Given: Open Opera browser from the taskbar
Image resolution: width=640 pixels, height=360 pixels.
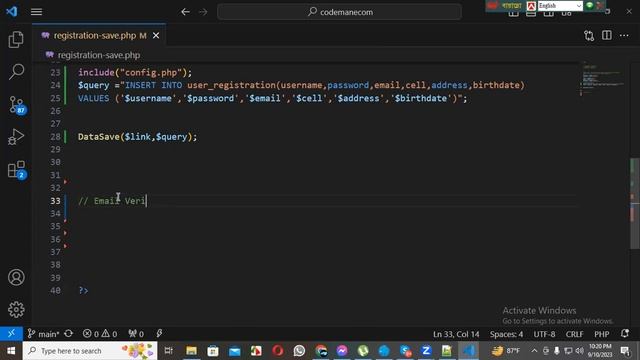Looking at the screenshot, I should [278, 351].
